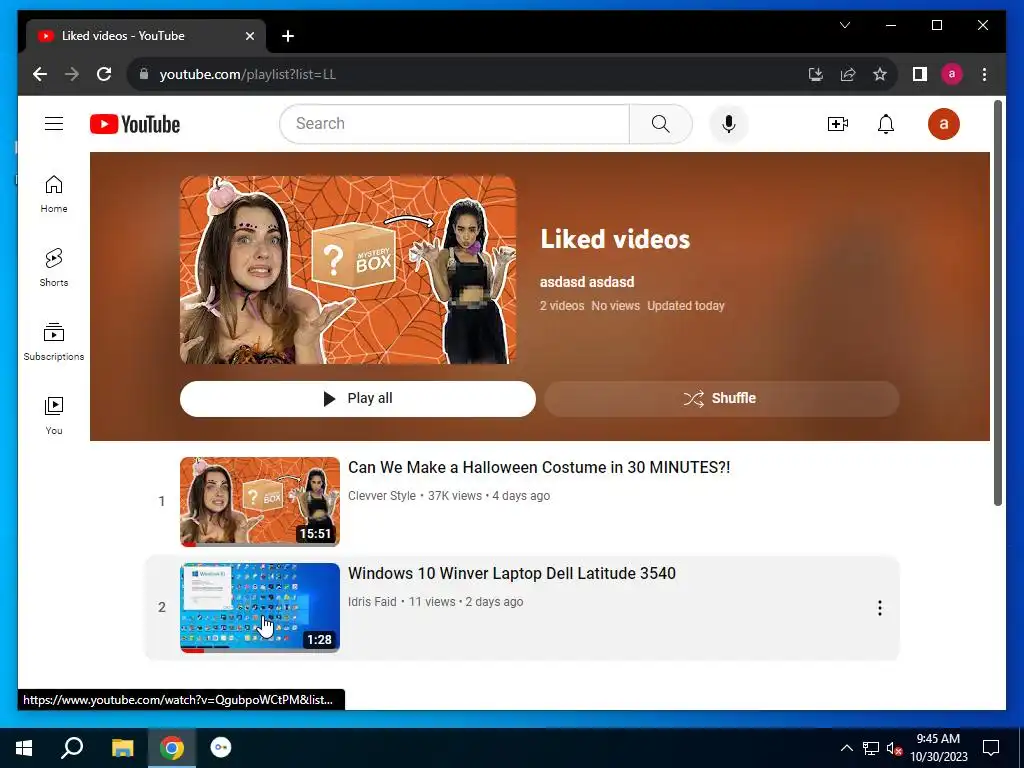Viewport: 1024px width, 768px height.
Task: Open Clevver Style channel
Action: [x=382, y=496]
